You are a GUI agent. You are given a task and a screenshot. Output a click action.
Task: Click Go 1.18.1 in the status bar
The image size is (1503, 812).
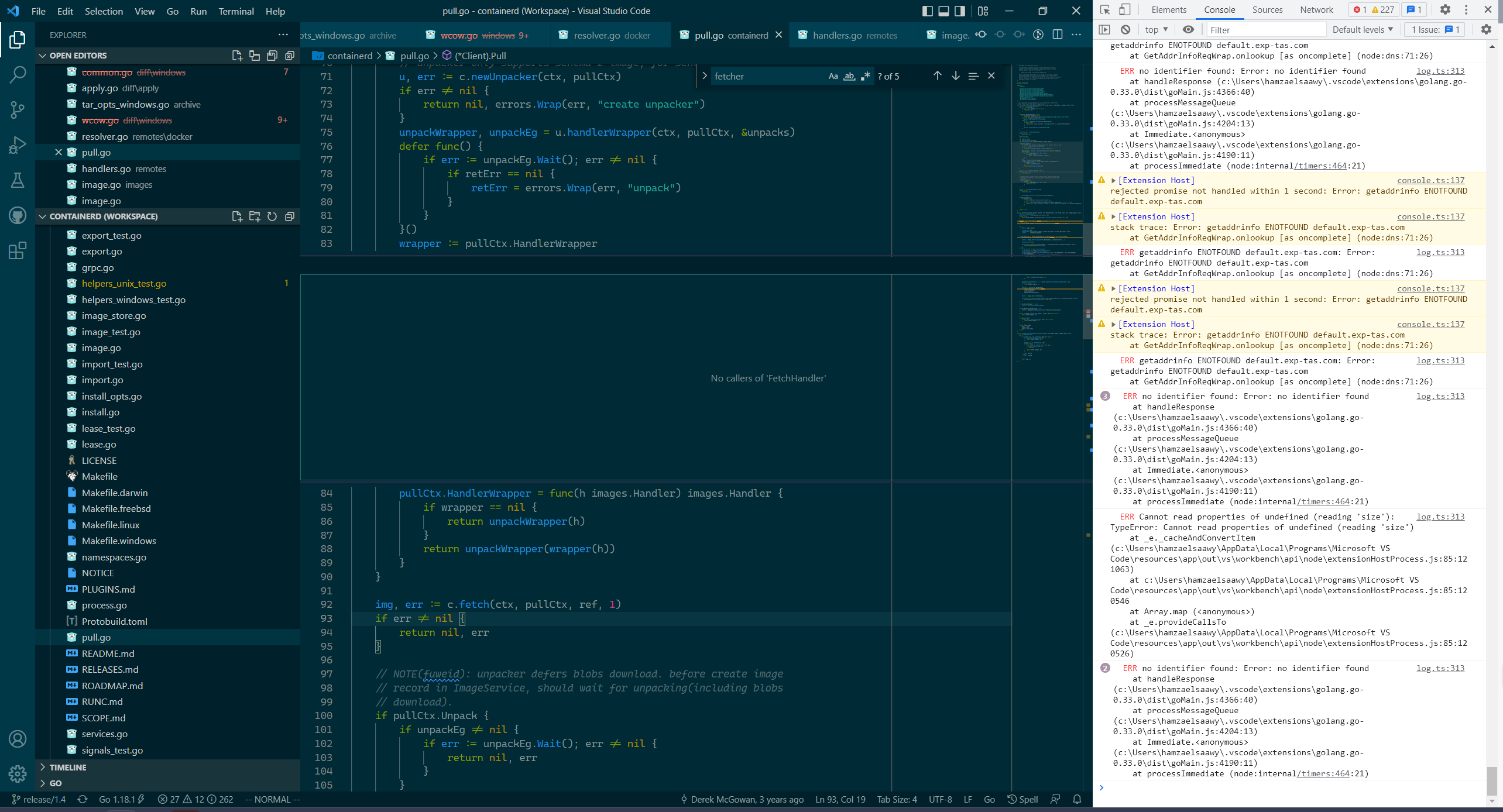(x=117, y=799)
